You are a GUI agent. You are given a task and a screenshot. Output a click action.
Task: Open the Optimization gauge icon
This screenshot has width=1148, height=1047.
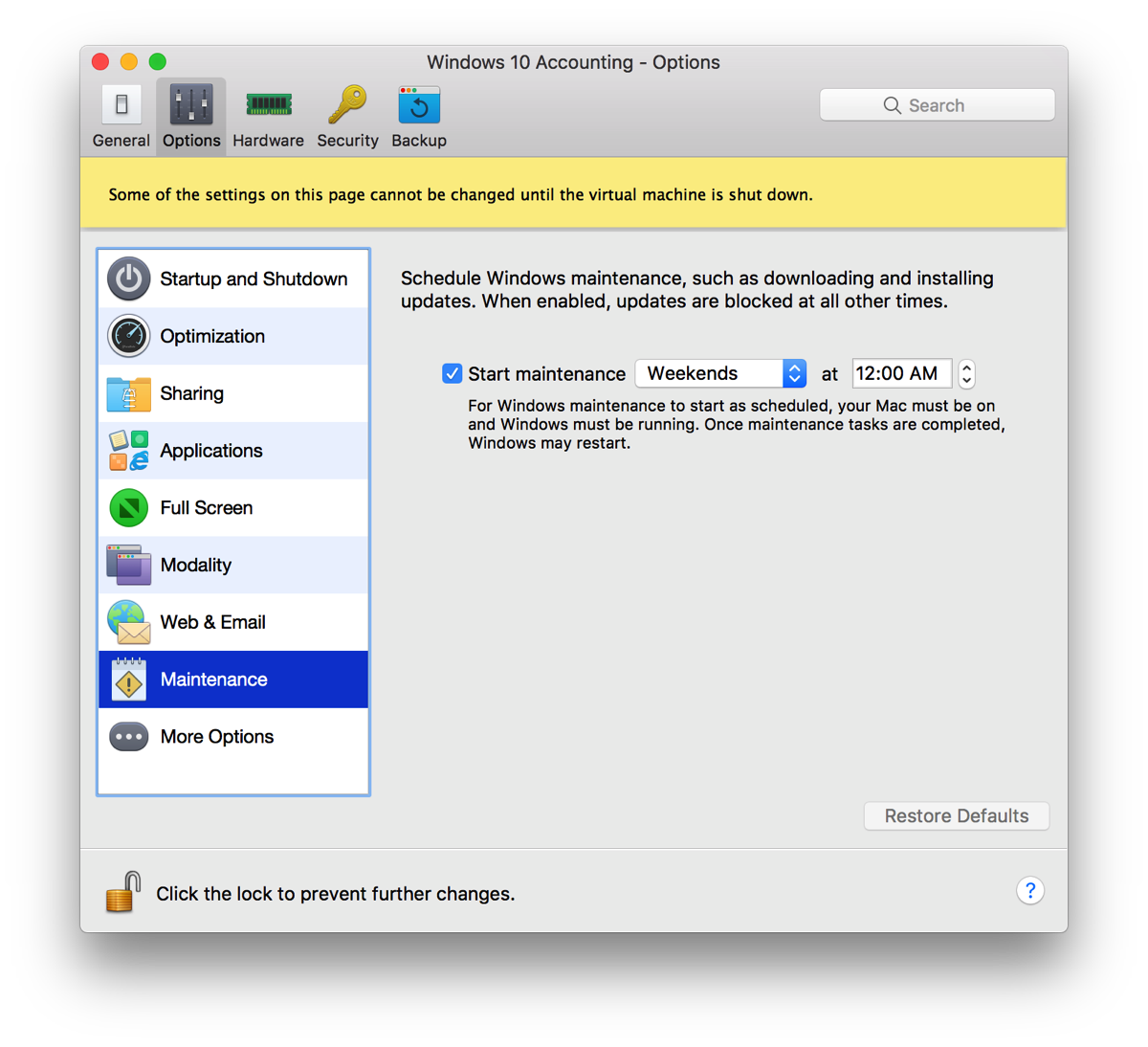129,336
